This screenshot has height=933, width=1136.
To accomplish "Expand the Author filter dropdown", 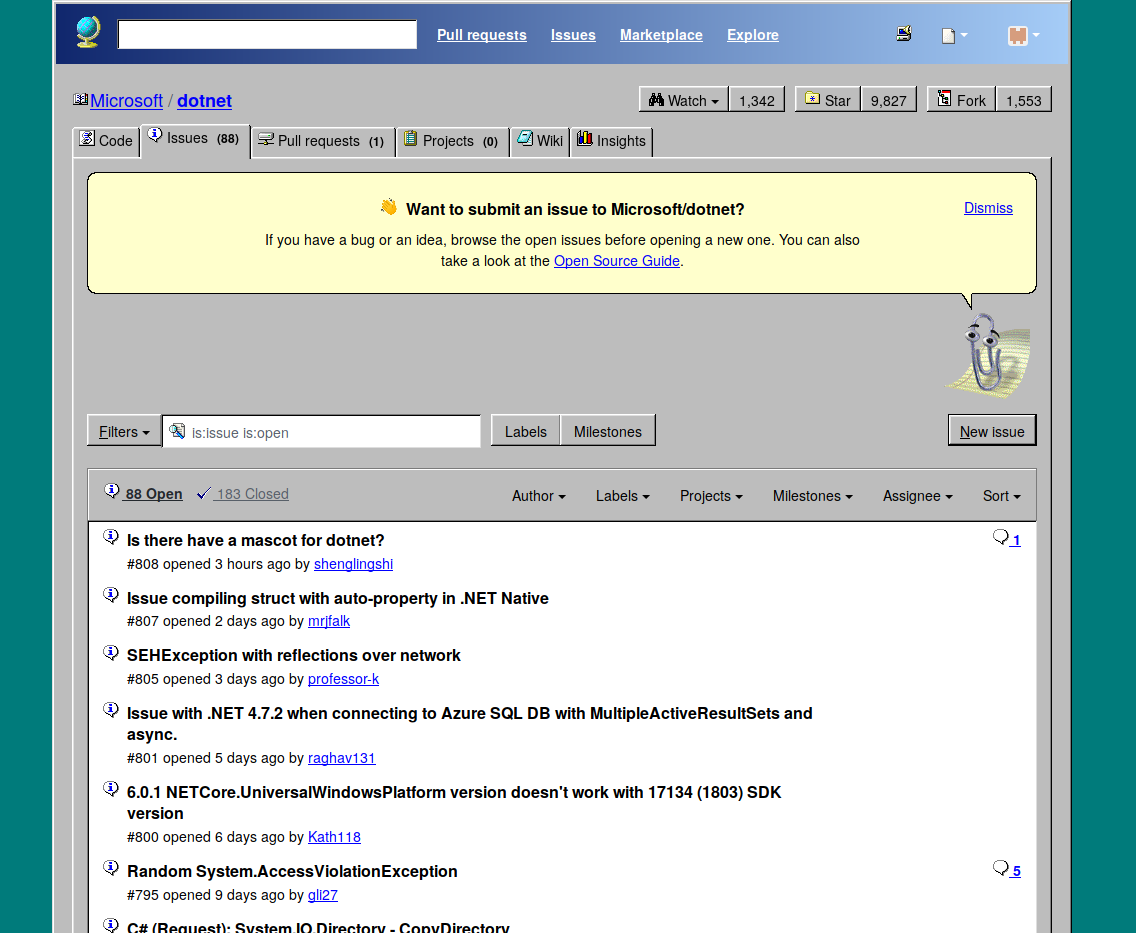I will [538, 495].
